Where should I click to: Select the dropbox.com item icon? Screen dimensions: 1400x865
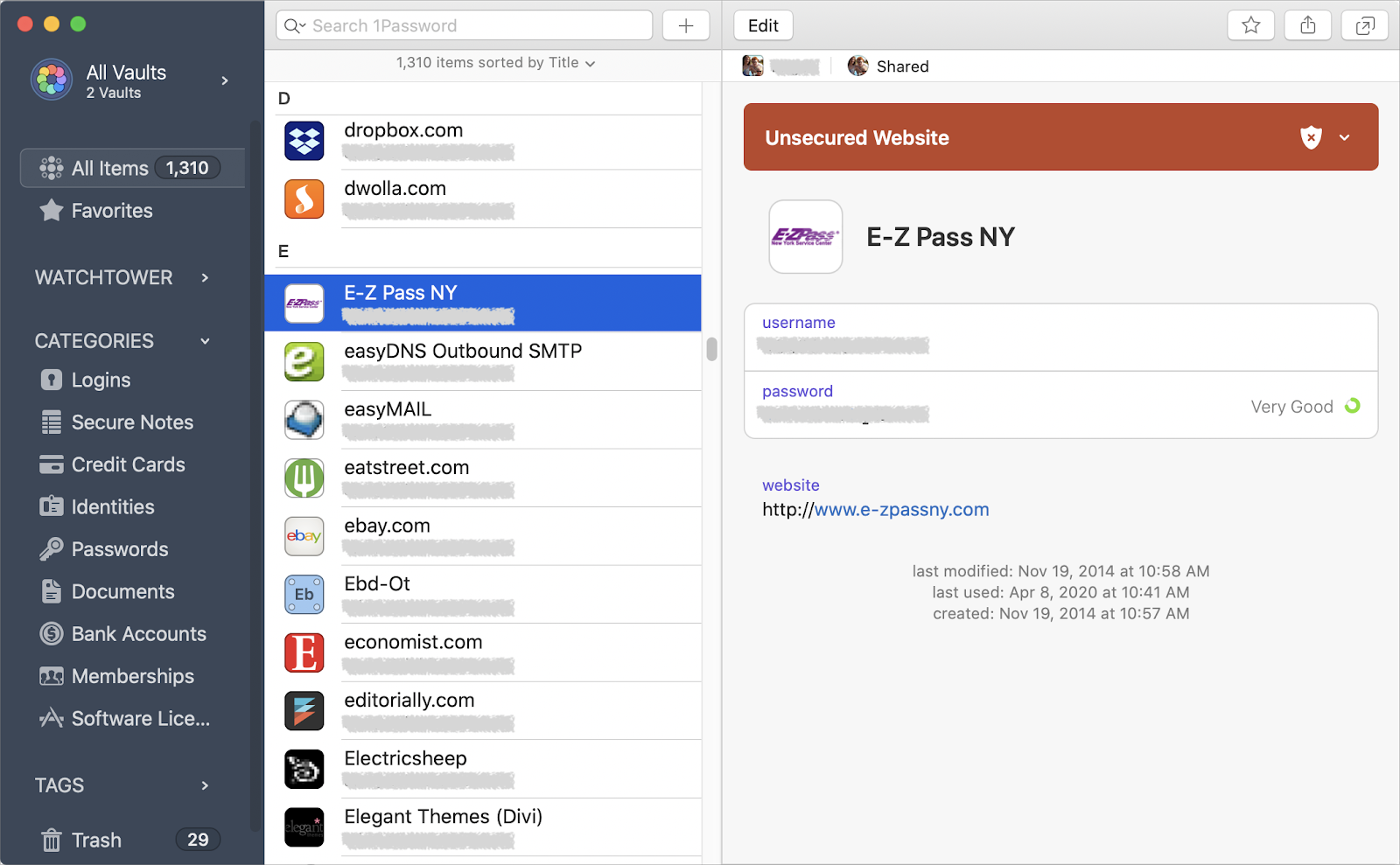click(304, 141)
